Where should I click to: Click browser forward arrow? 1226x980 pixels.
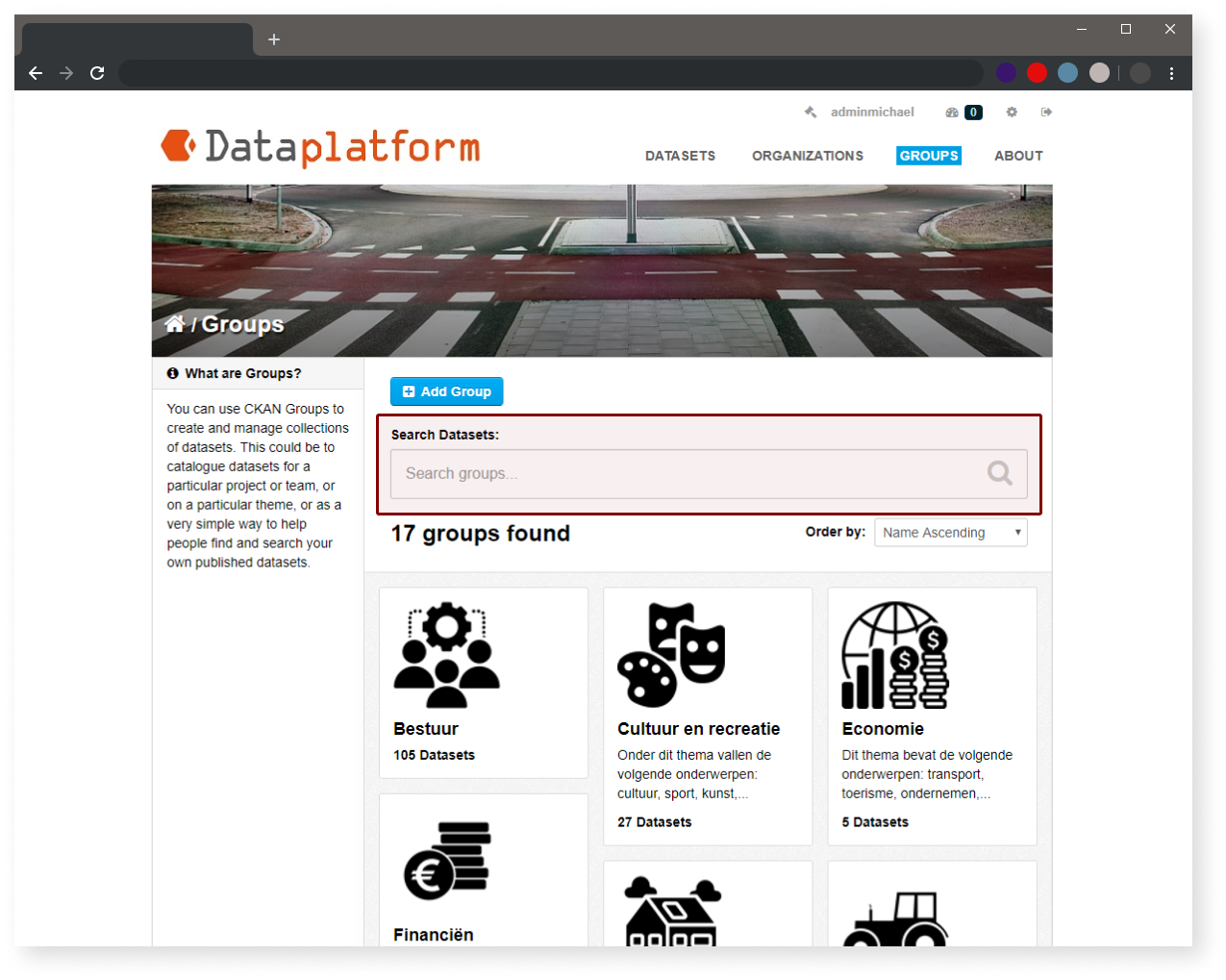coord(66,73)
